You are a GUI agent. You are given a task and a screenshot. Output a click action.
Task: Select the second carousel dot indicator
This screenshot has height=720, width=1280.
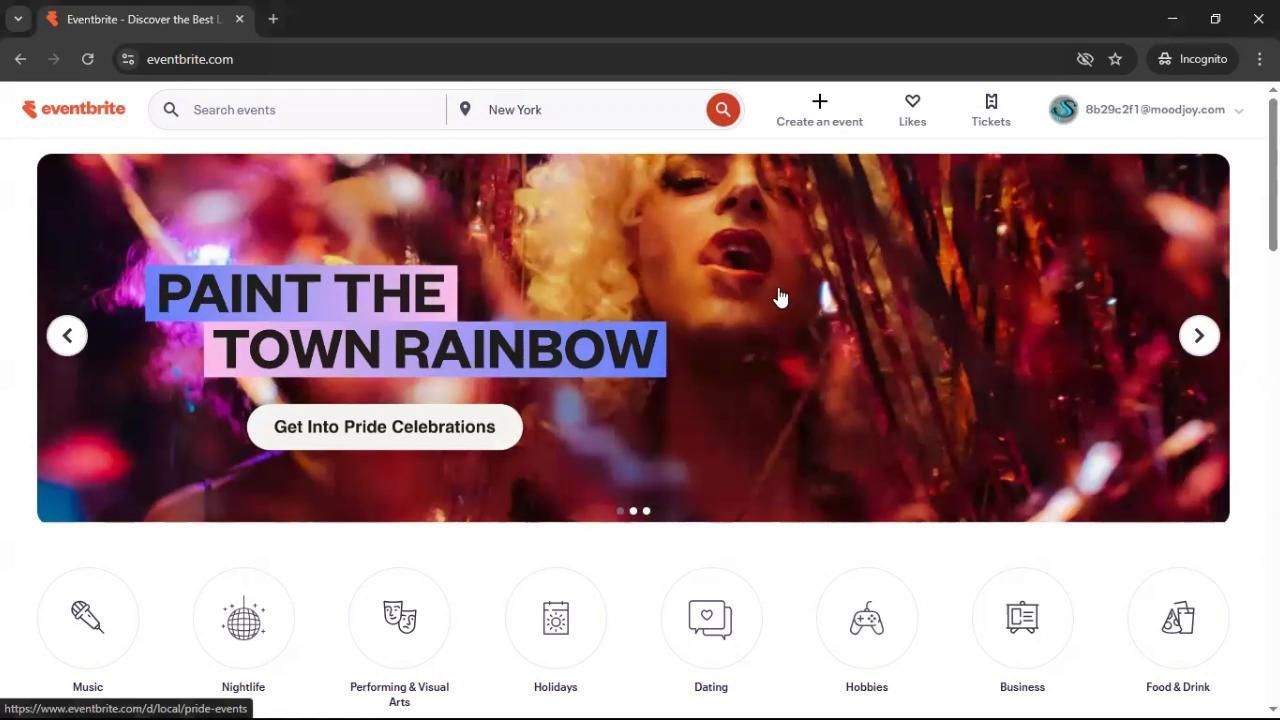633,510
